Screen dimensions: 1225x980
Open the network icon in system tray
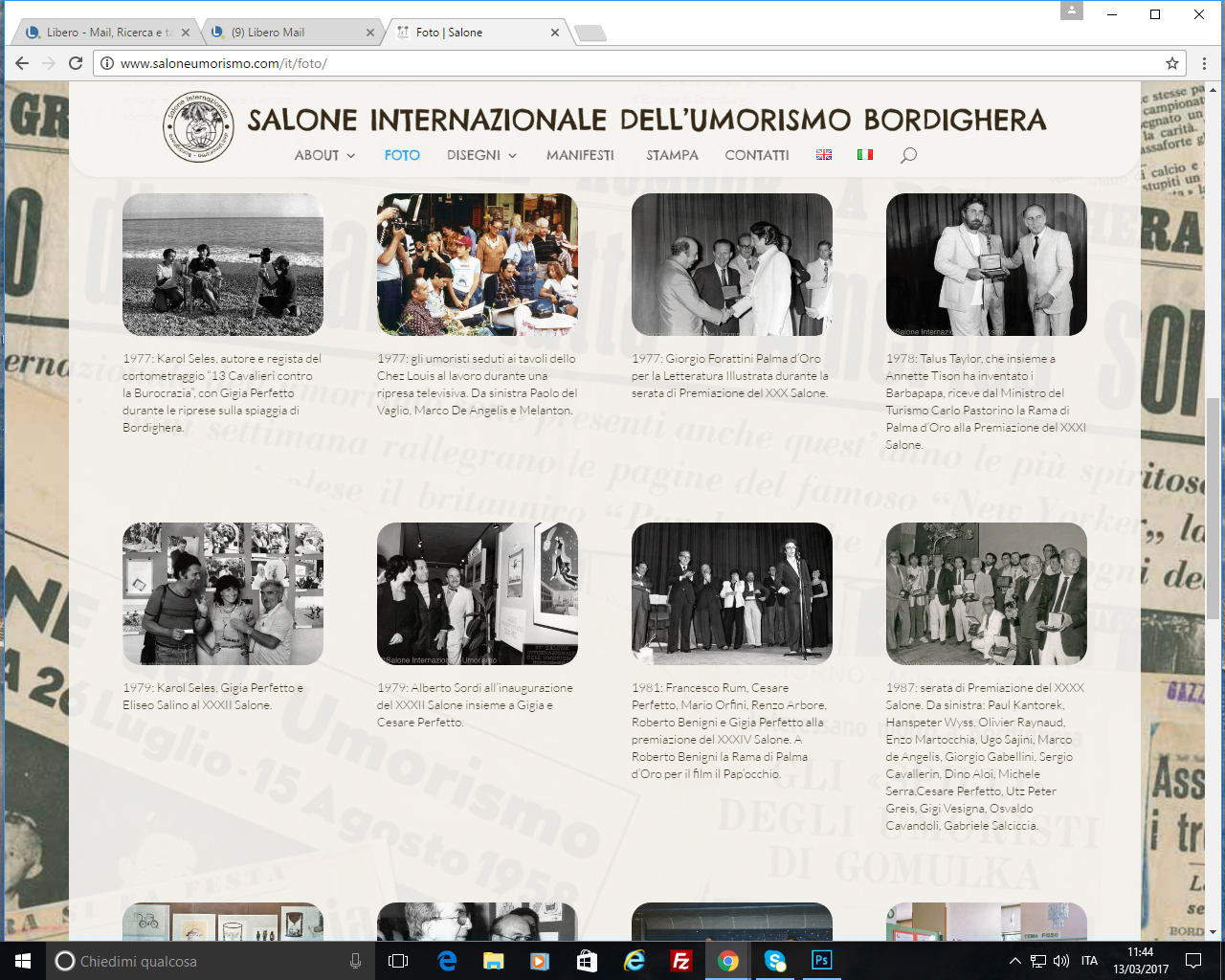click(1038, 961)
